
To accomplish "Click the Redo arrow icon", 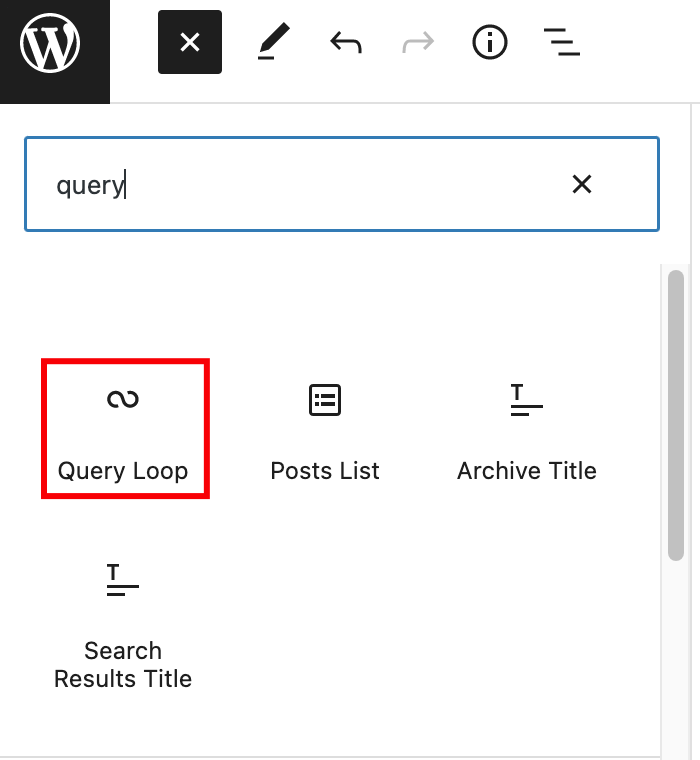I will (x=418, y=42).
